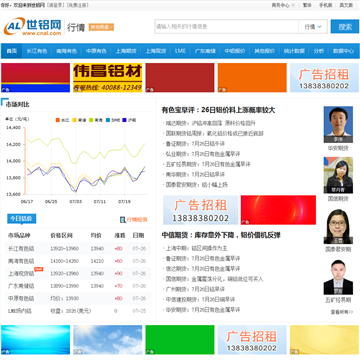Open the orange 其他频道 channel dropdown

pyautogui.click(x=101, y=27)
